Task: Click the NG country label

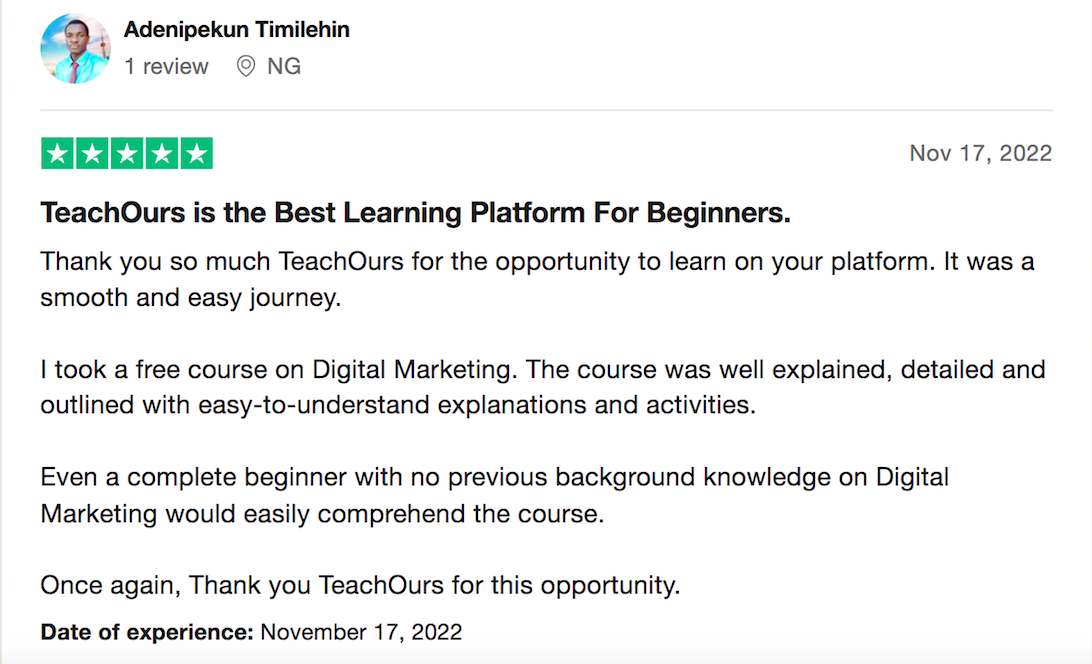Action: coord(284,66)
